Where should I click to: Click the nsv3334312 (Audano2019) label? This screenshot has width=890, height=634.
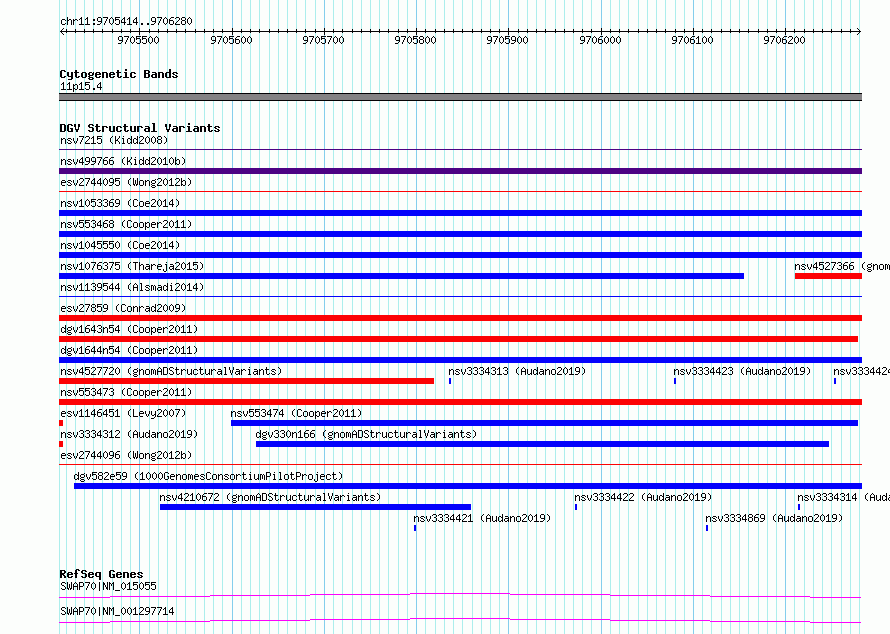click(129, 434)
